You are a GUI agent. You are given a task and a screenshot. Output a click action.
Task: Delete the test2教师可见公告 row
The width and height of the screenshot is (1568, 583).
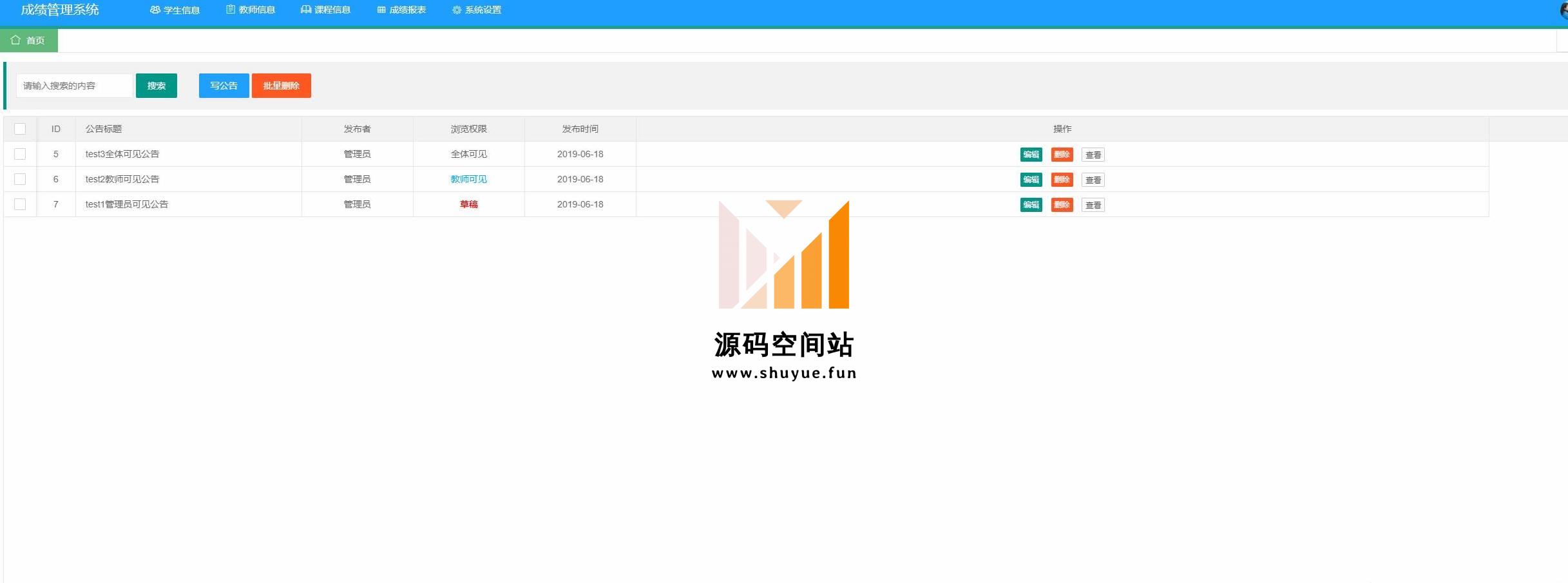(1062, 180)
